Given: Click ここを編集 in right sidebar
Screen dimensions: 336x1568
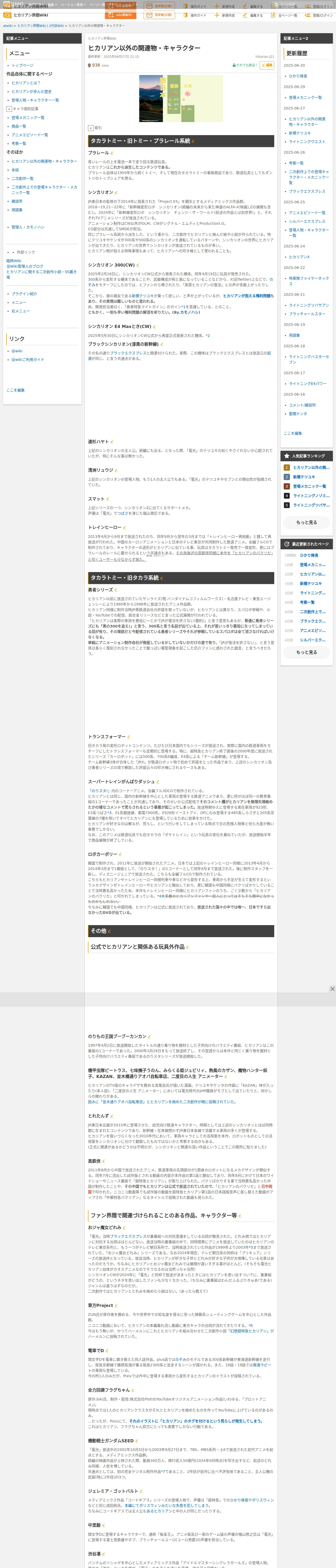Looking at the screenshot, I should (x=293, y=433).
